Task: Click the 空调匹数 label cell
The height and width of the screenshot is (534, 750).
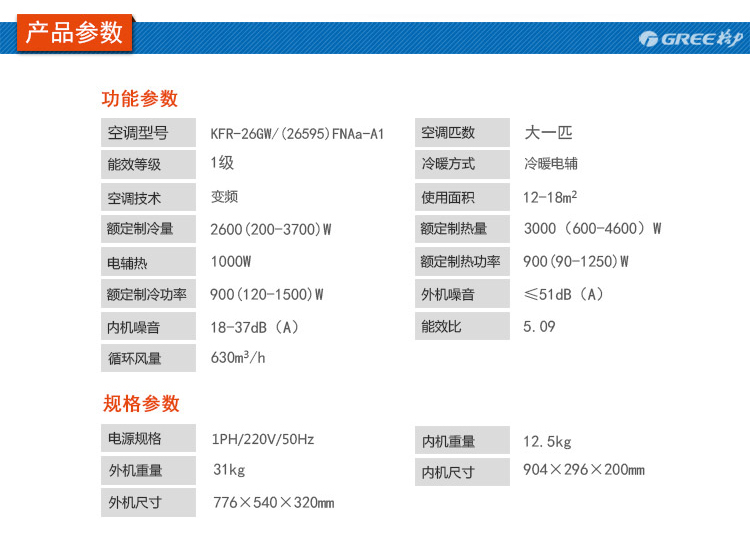Action: 462,133
